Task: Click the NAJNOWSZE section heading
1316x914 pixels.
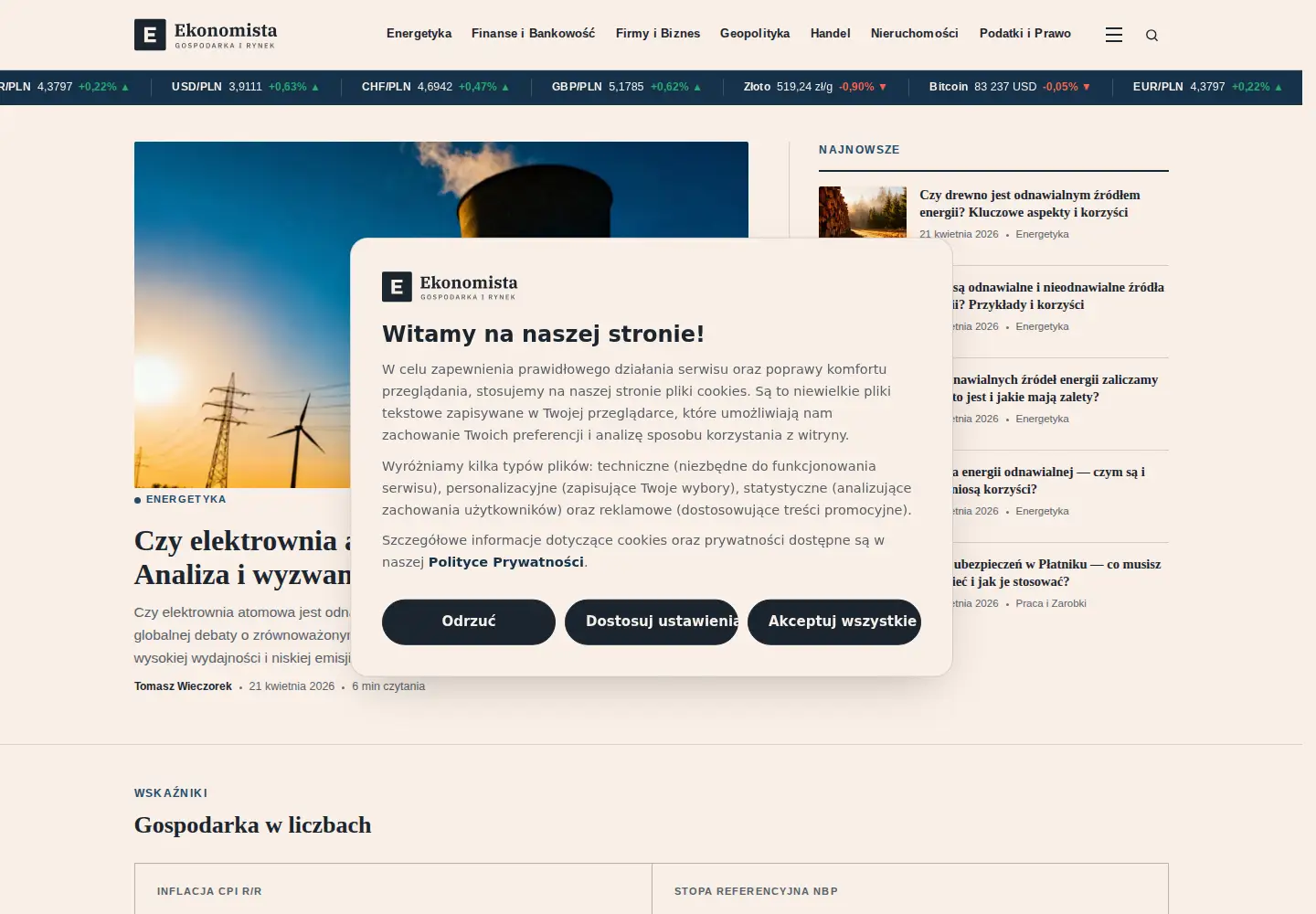Action: [x=859, y=150]
